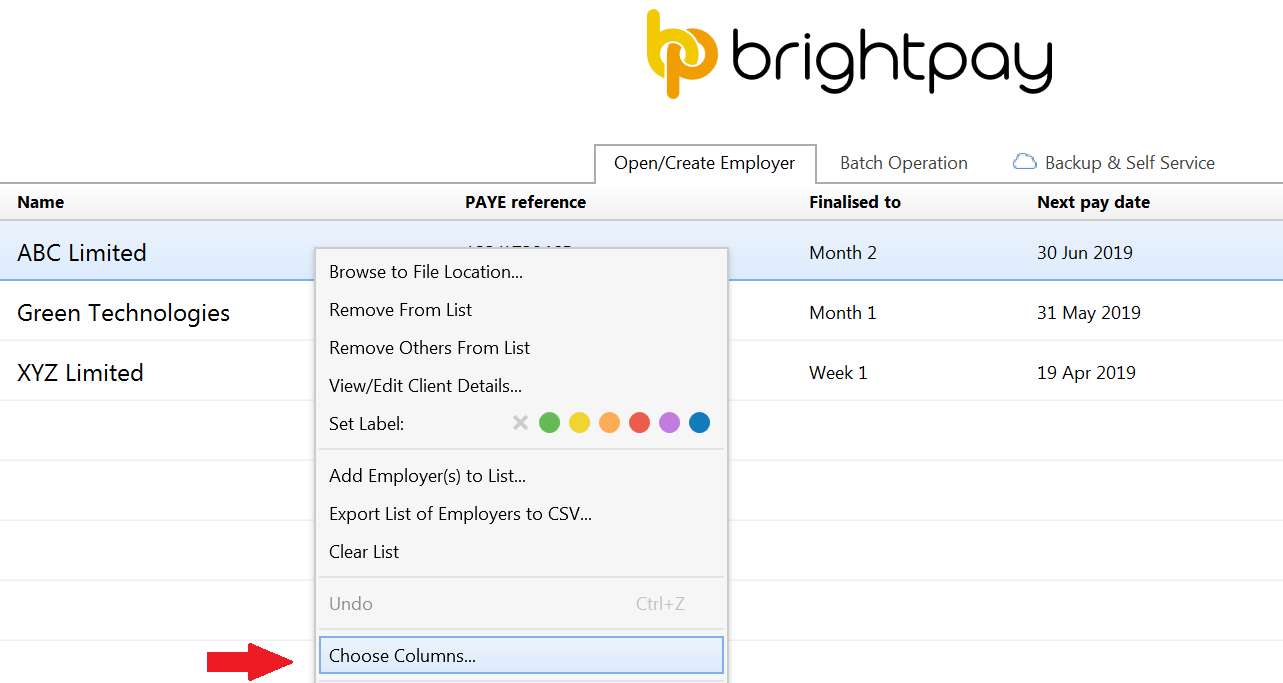Image resolution: width=1283 pixels, height=683 pixels.
Task: Set the blue label colour
Action: 699,423
